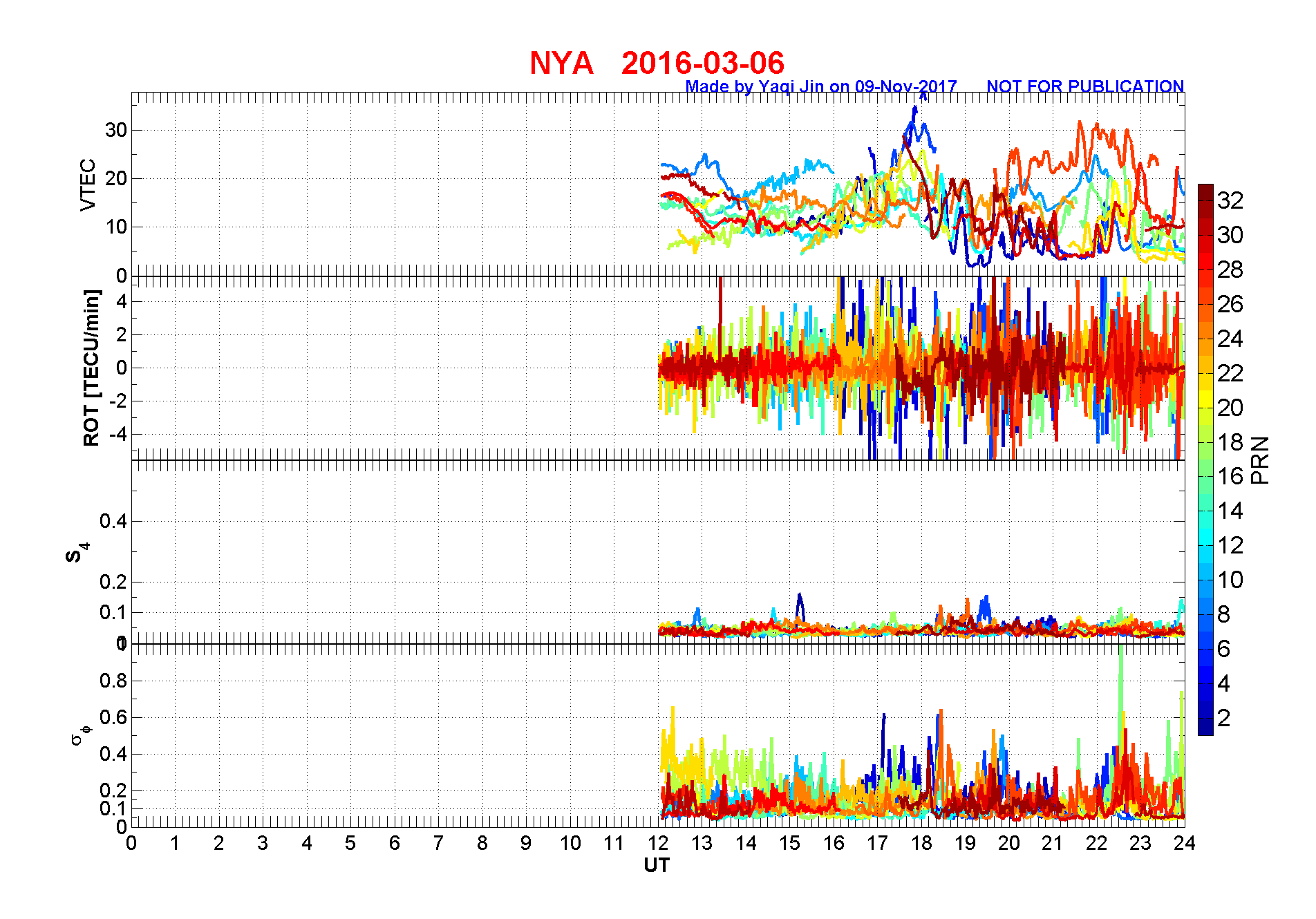Image resolution: width=1316 pixels, height=919 pixels.
Task: Click the S4 tick label '0.4'
Action: tap(113, 521)
